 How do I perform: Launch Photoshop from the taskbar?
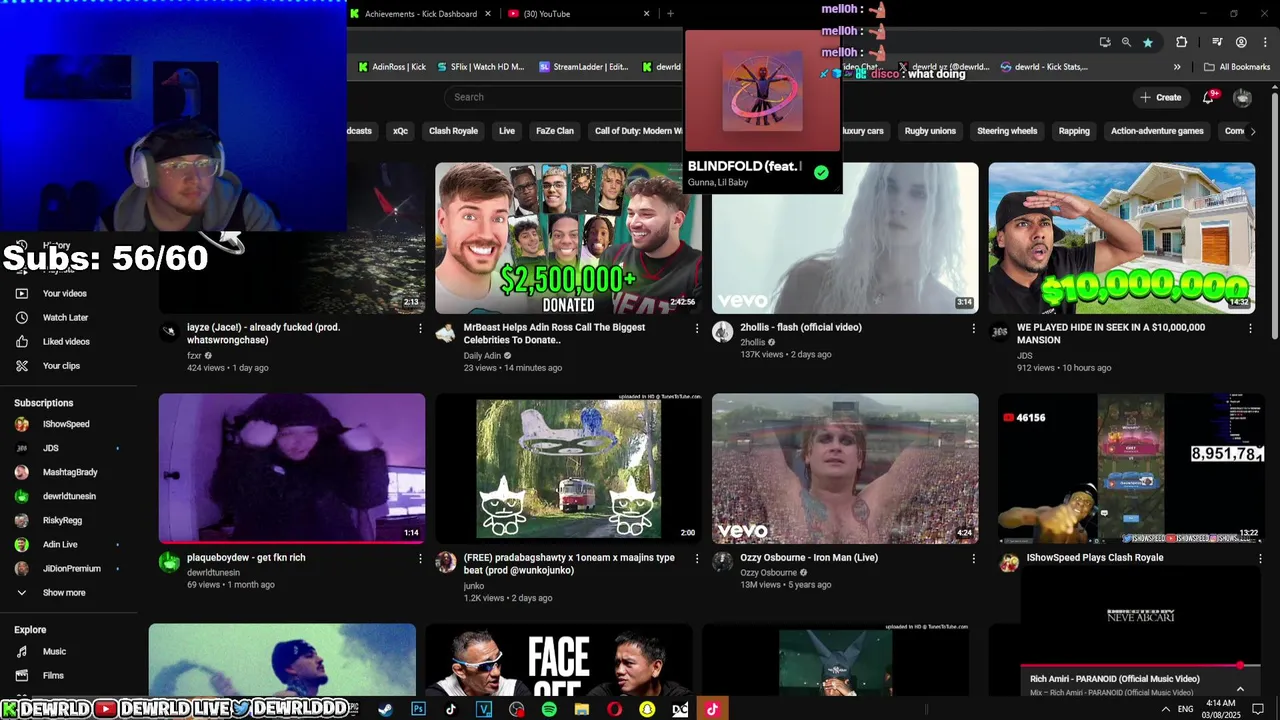pos(418,709)
